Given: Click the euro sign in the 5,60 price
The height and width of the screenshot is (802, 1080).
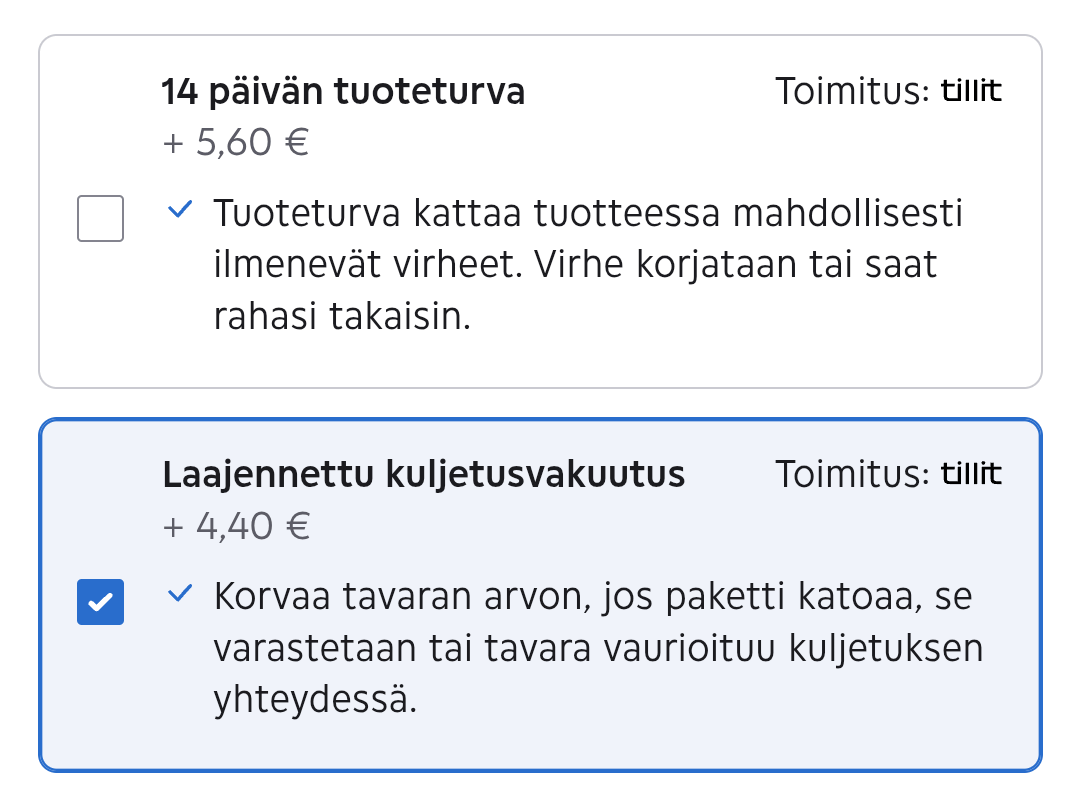Looking at the screenshot, I should (295, 143).
